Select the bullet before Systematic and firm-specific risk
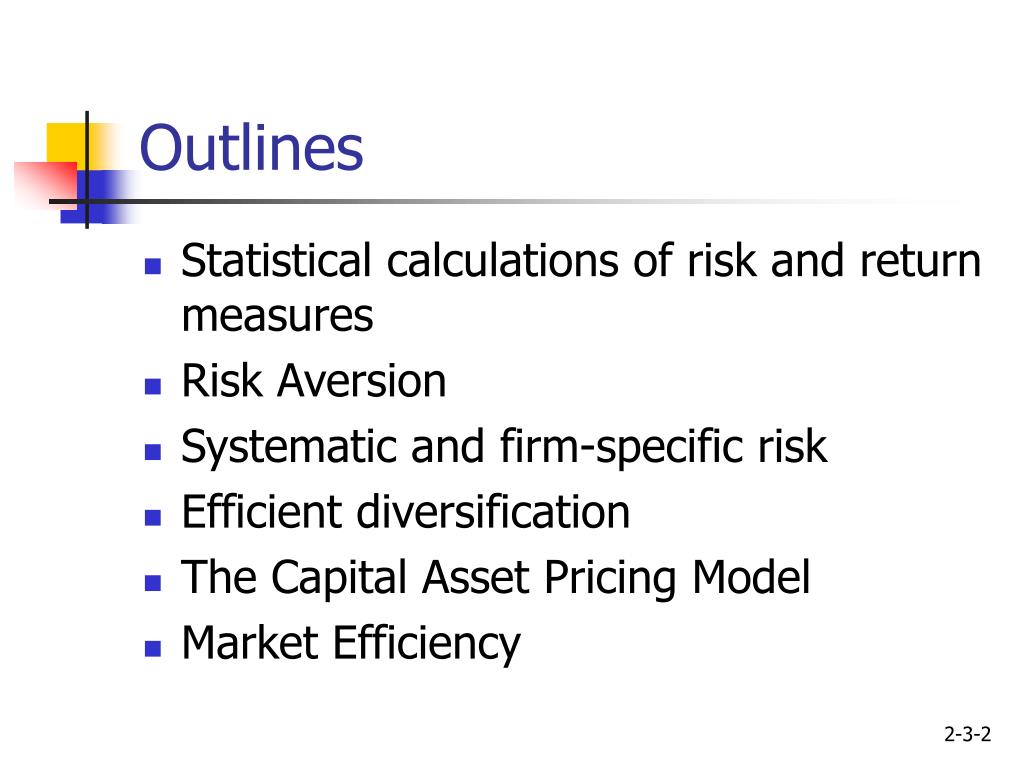This screenshot has height=768, width=1024. tap(153, 452)
